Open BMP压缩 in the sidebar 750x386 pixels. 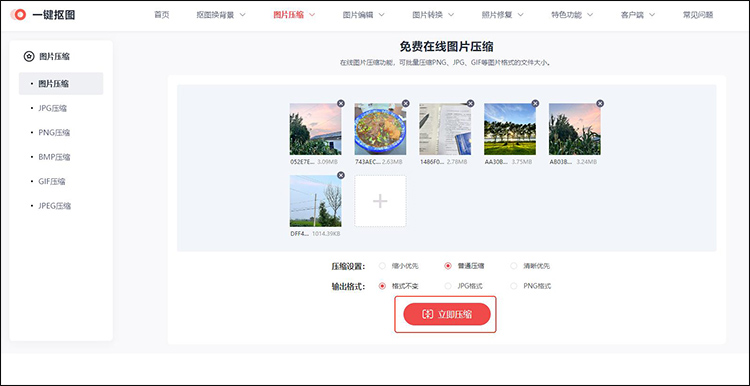click(54, 157)
